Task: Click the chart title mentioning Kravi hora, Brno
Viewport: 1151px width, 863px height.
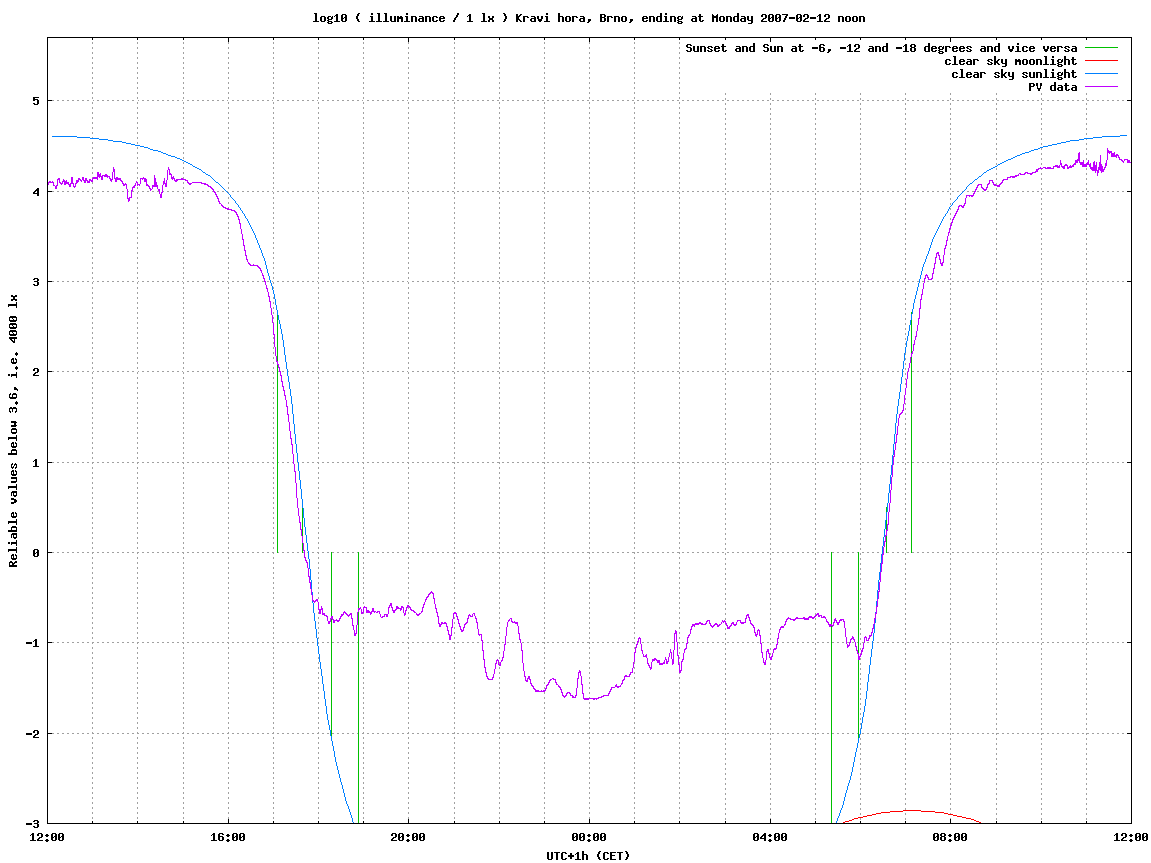Action: point(589,18)
